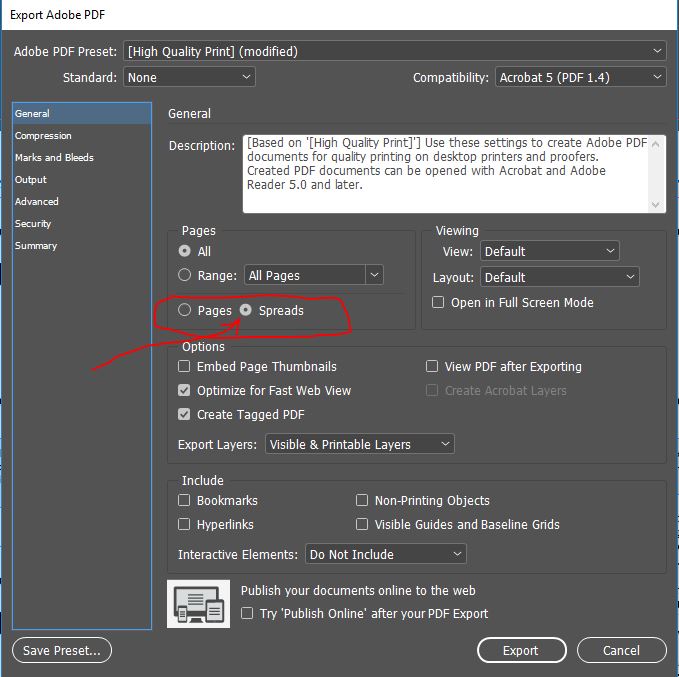Open the Export Layers dropdown
This screenshot has width=679, height=677.
(x=359, y=444)
